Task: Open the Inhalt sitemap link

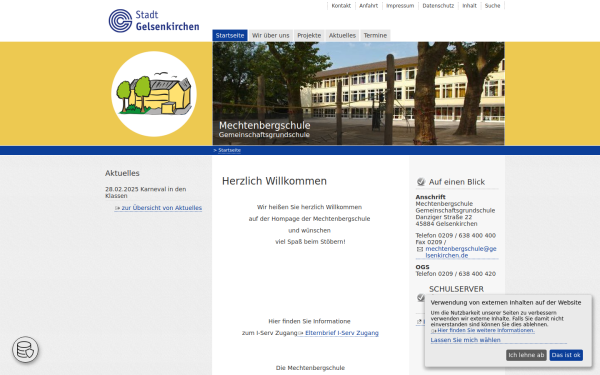Action: 470,6
